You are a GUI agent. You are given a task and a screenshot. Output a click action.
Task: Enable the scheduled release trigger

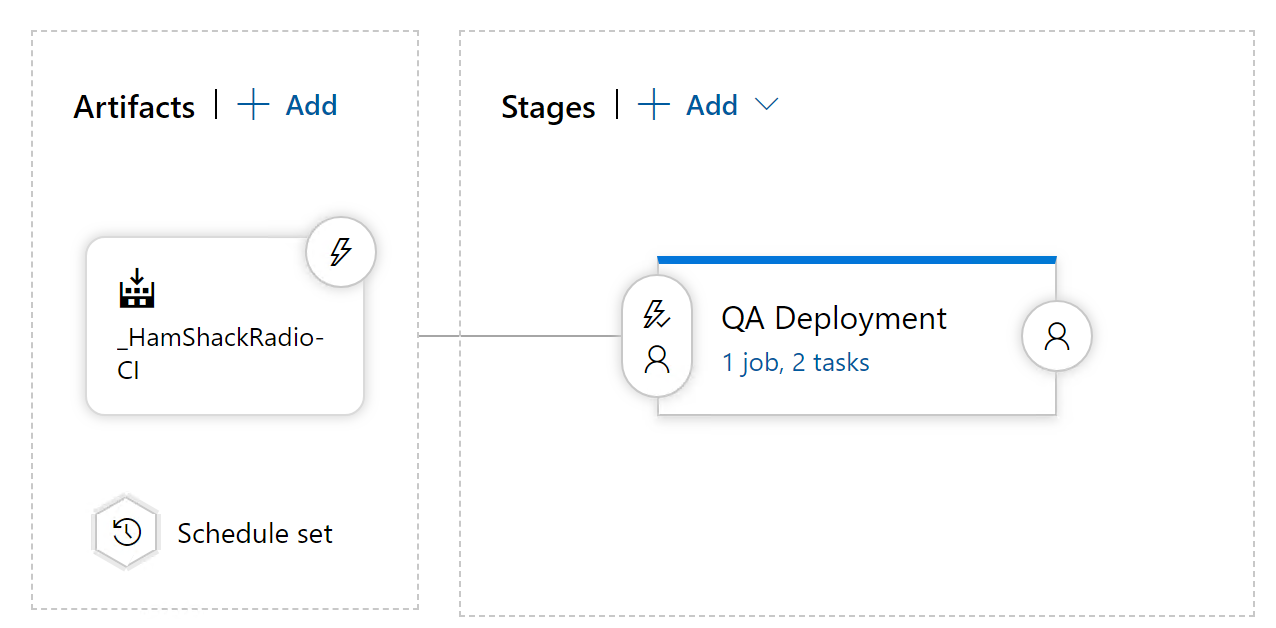click(125, 532)
